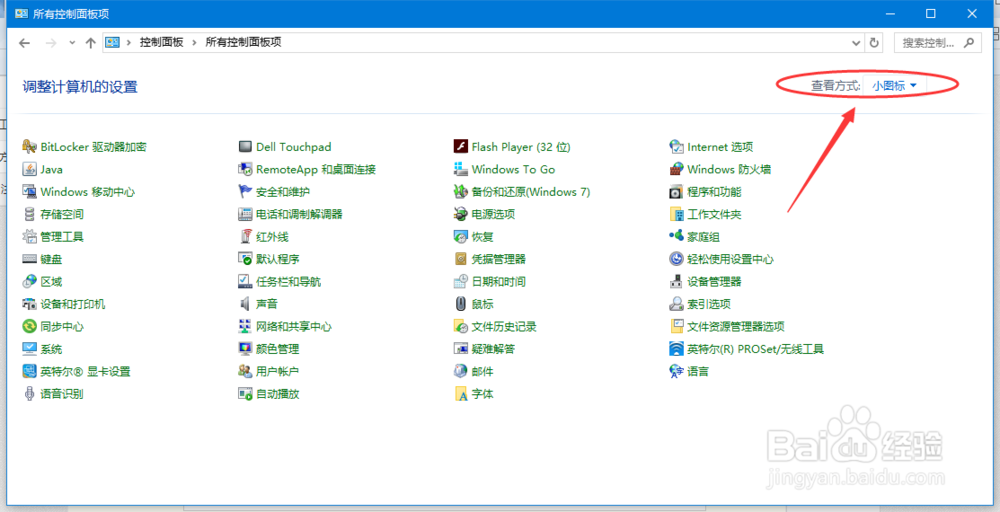The image size is (1000, 512).
Task: Click the 家庭组 icon
Action: 677,237
